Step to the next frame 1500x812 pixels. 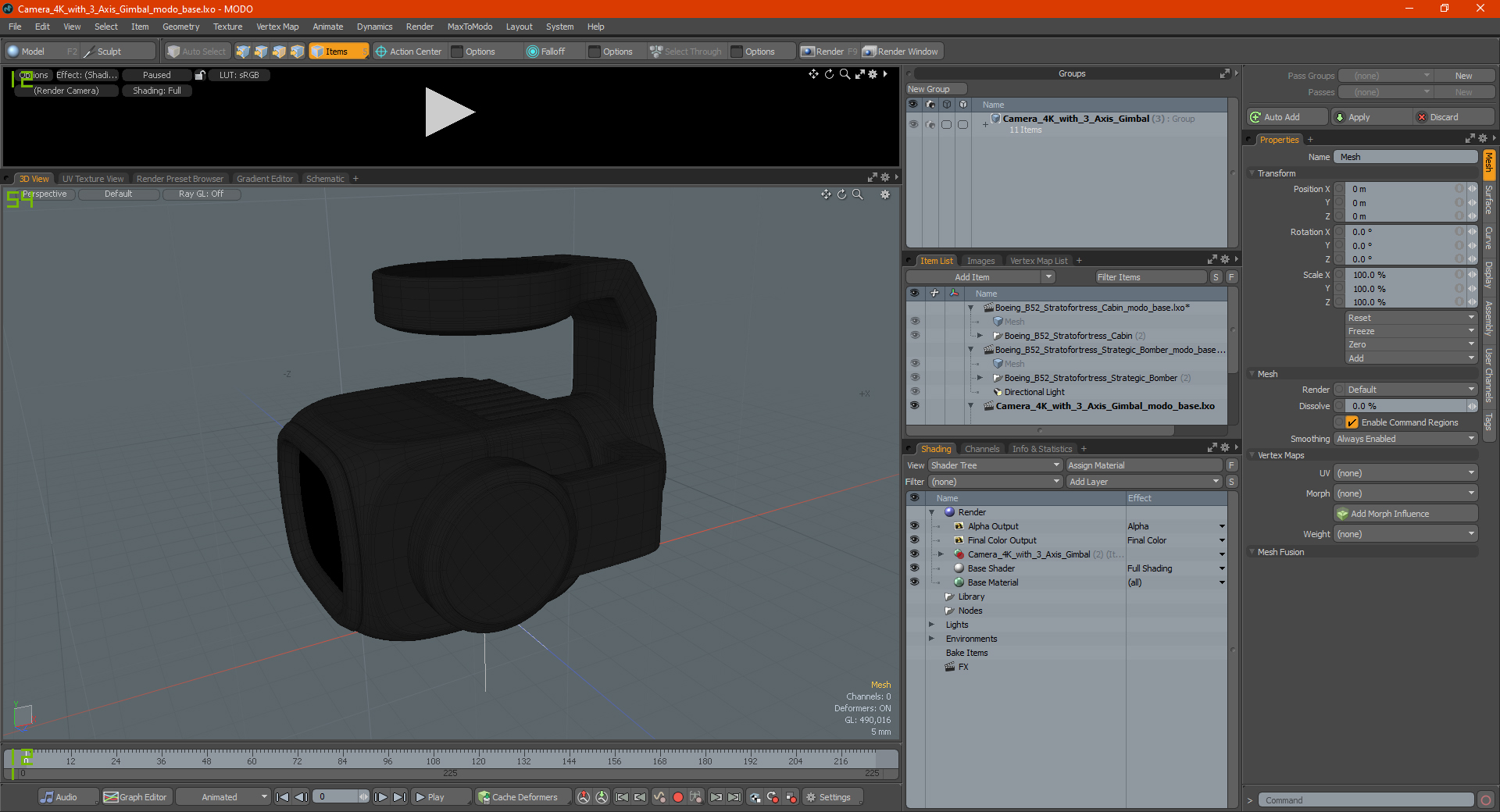tap(380, 797)
